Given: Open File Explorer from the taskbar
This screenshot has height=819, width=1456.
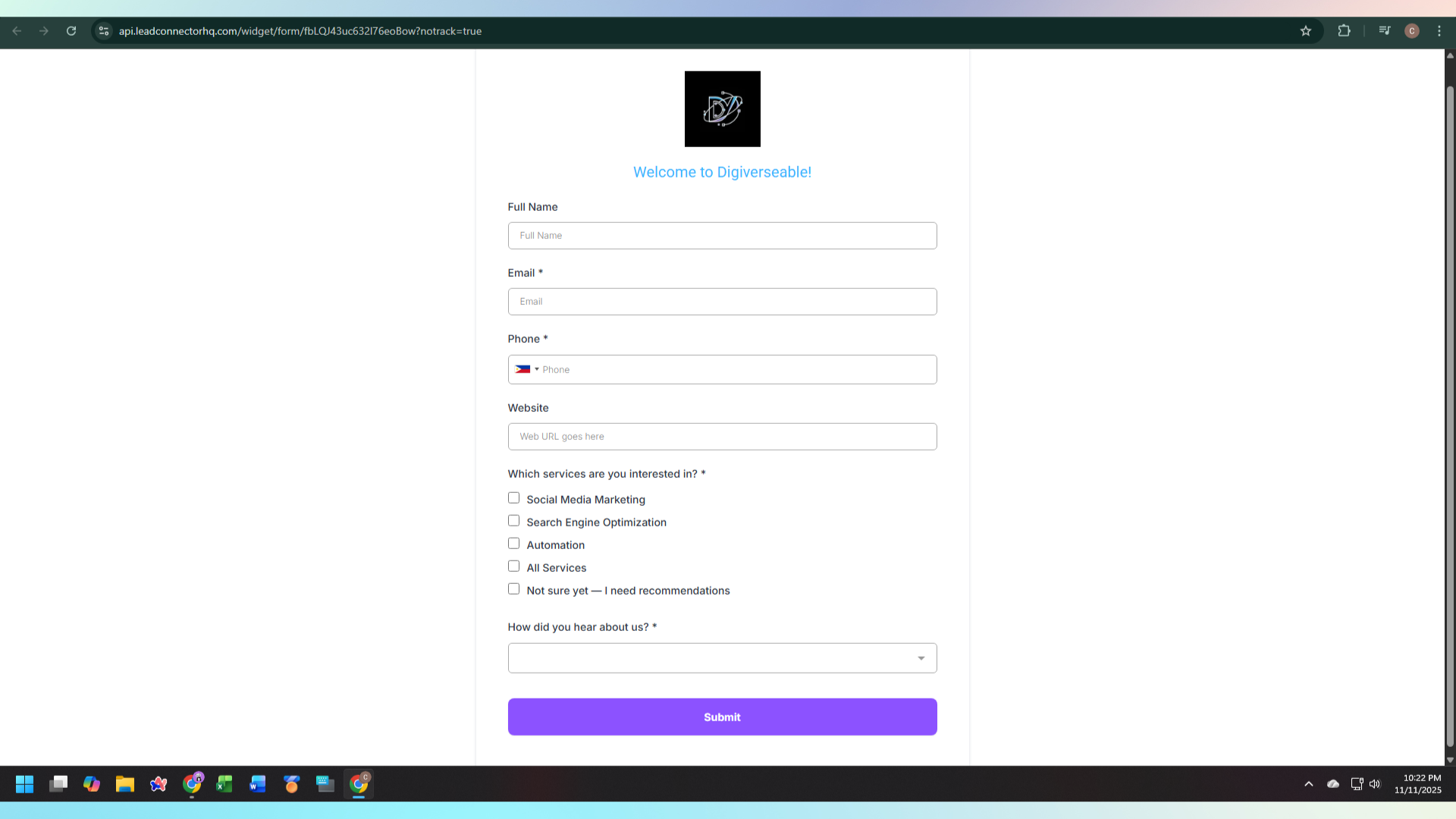Looking at the screenshot, I should click(x=125, y=784).
